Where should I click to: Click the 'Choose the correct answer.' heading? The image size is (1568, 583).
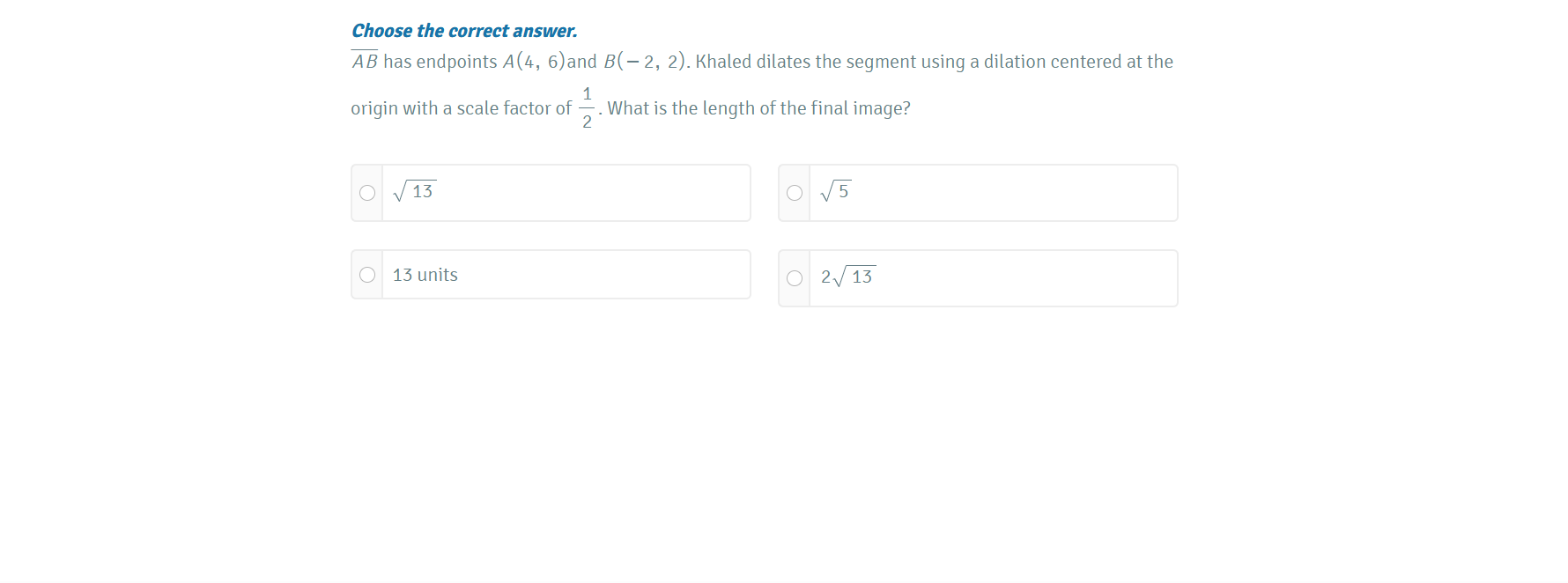464,31
